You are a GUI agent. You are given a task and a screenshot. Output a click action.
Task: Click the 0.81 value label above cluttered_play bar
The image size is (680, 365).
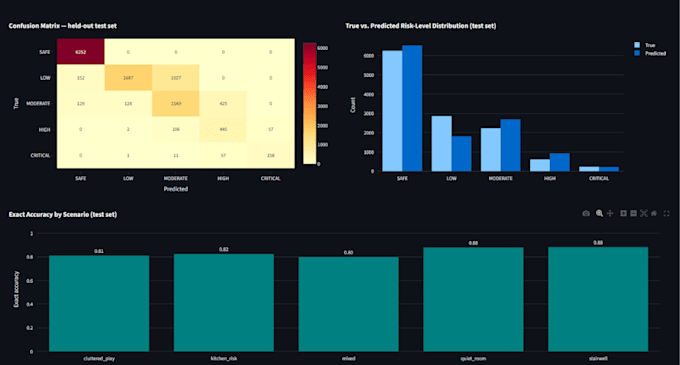(99, 251)
